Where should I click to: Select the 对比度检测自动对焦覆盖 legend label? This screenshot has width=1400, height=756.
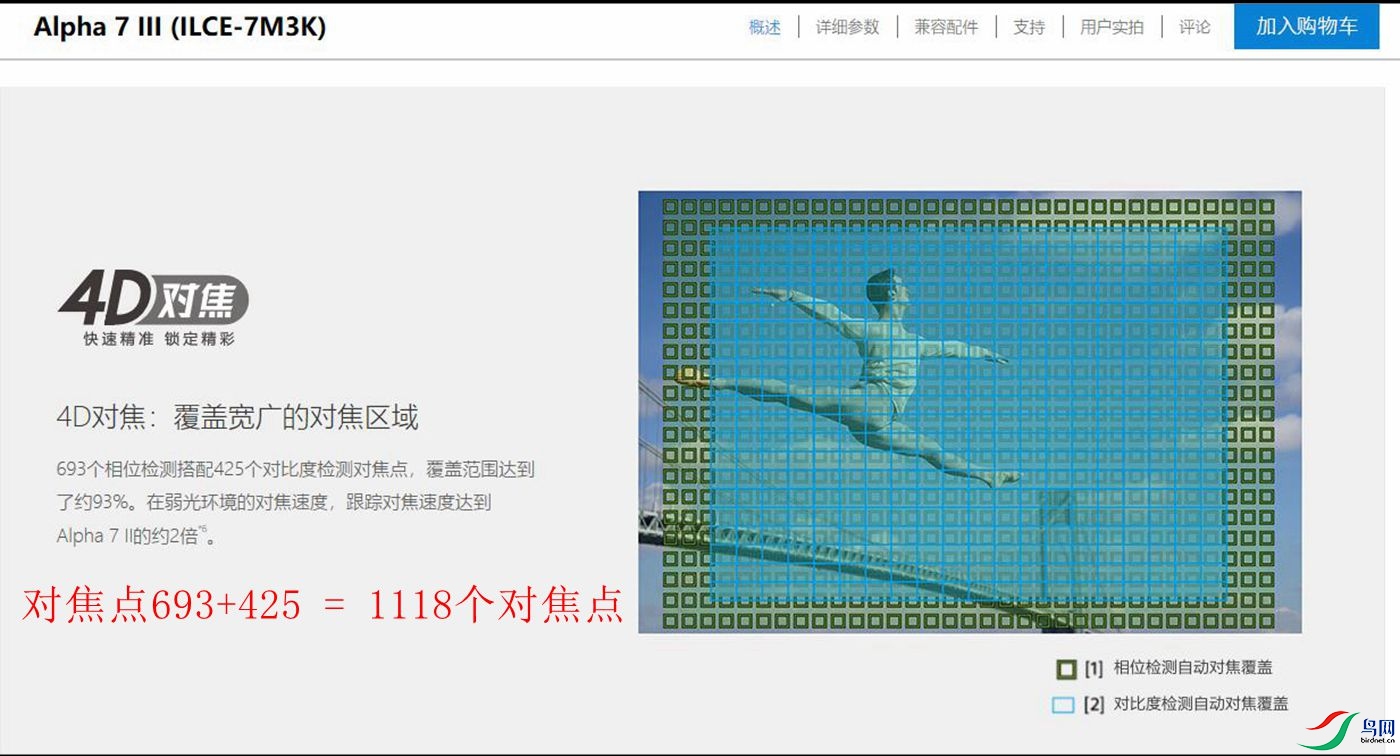tap(1200, 704)
